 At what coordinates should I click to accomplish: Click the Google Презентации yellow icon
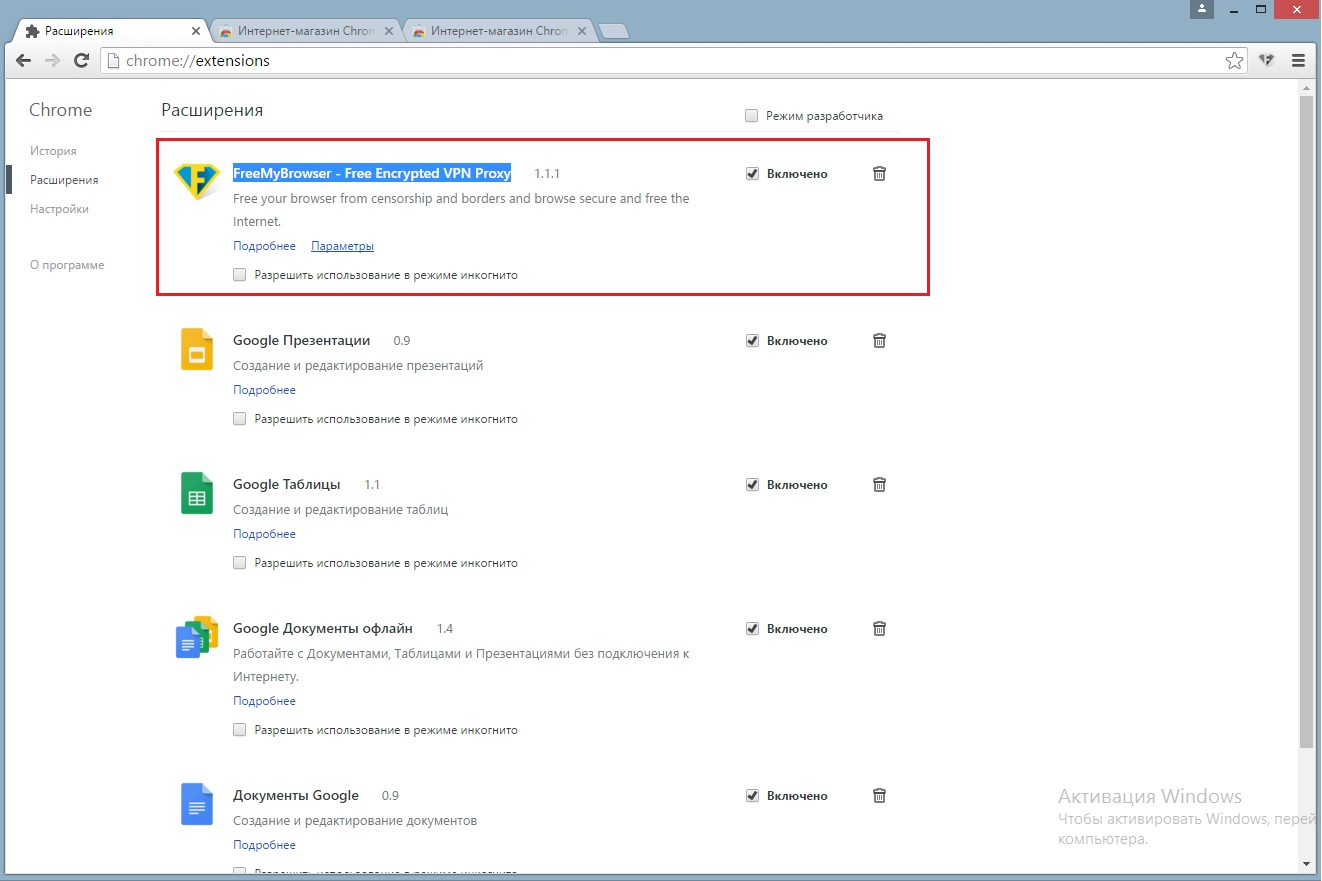[x=197, y=349]
